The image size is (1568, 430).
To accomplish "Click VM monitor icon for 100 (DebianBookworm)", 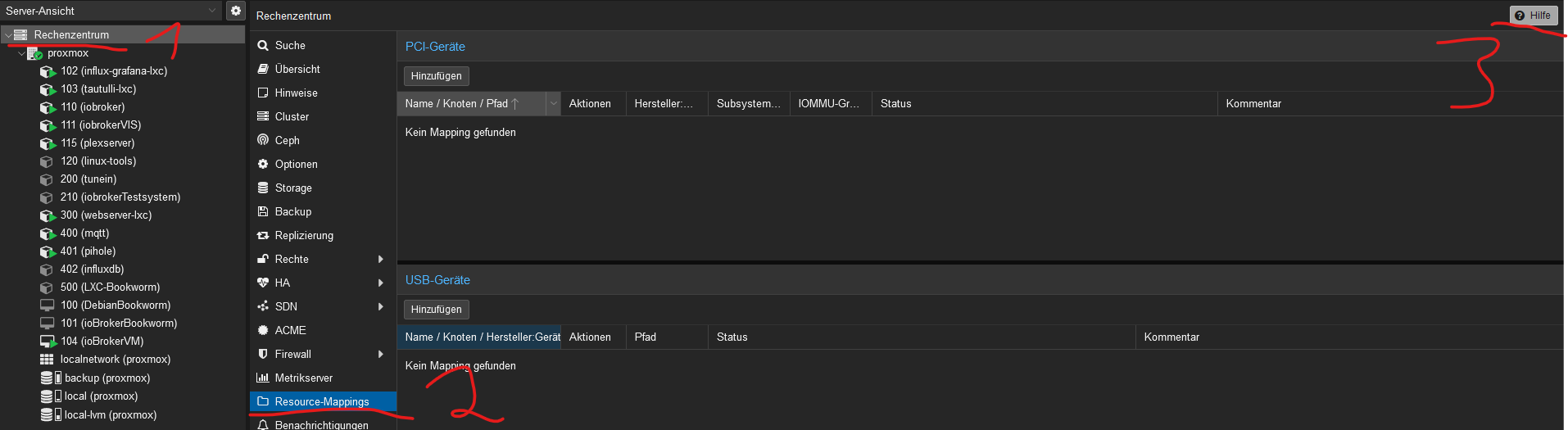I will (47, 306).
